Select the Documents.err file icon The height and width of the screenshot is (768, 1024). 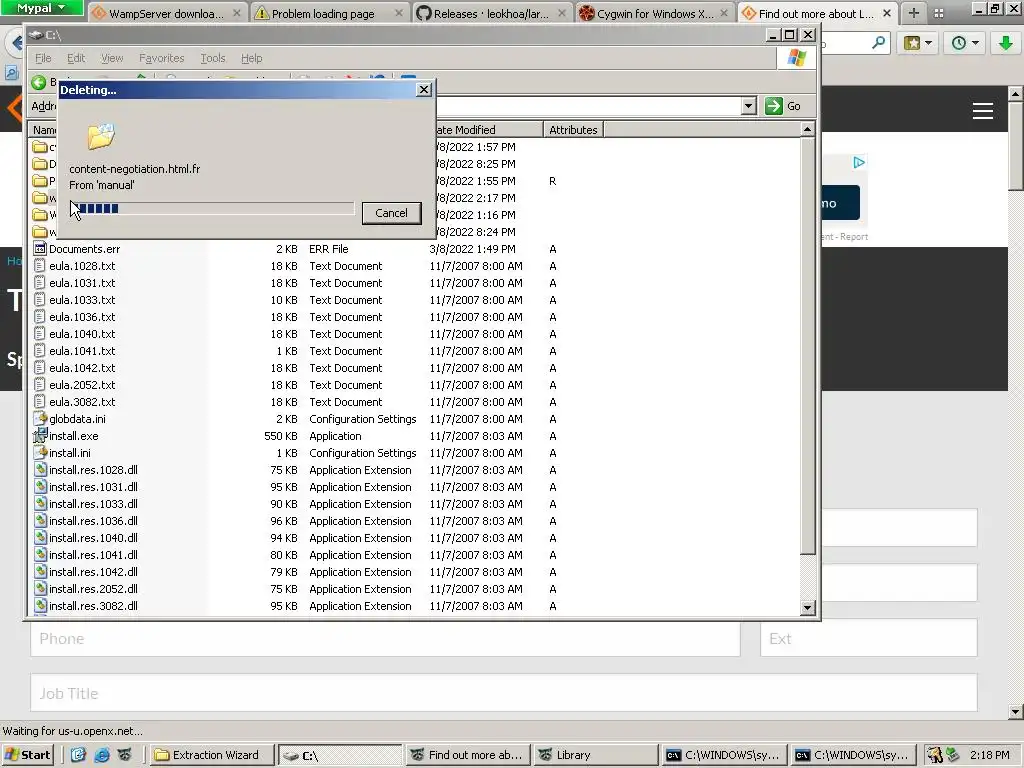pos(40,249)
